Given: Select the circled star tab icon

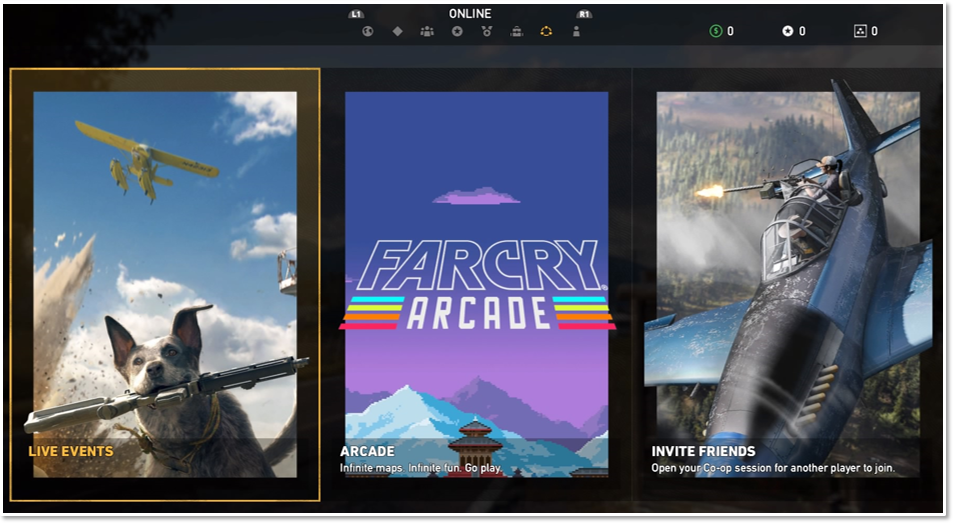Looking at the screenshot, I should tap(457, 31).
